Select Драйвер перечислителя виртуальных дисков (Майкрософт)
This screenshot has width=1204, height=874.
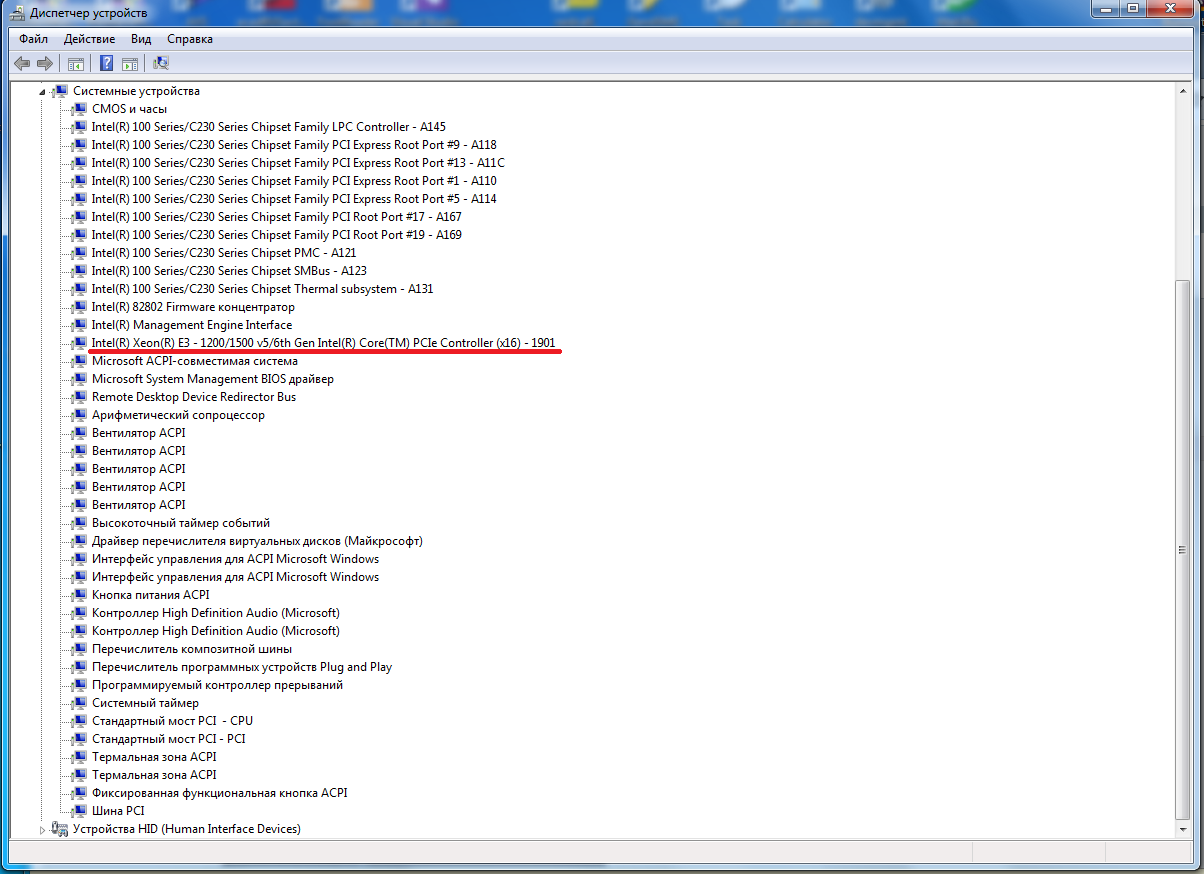[257, 541]
